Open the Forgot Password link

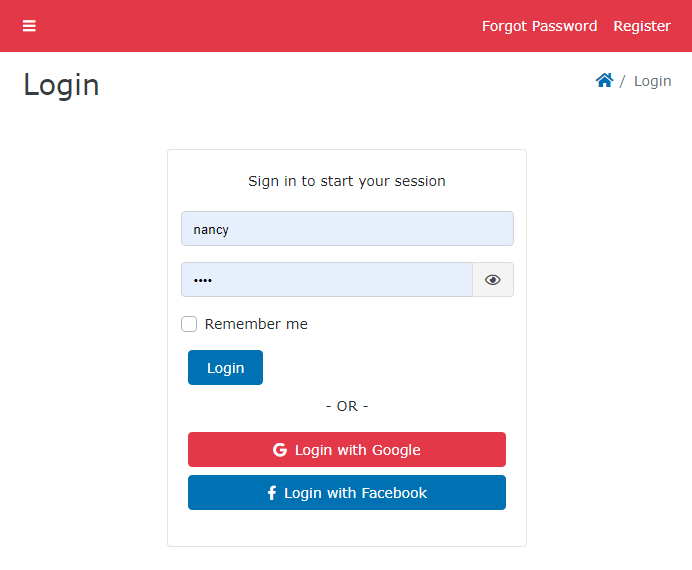[539, 26]
